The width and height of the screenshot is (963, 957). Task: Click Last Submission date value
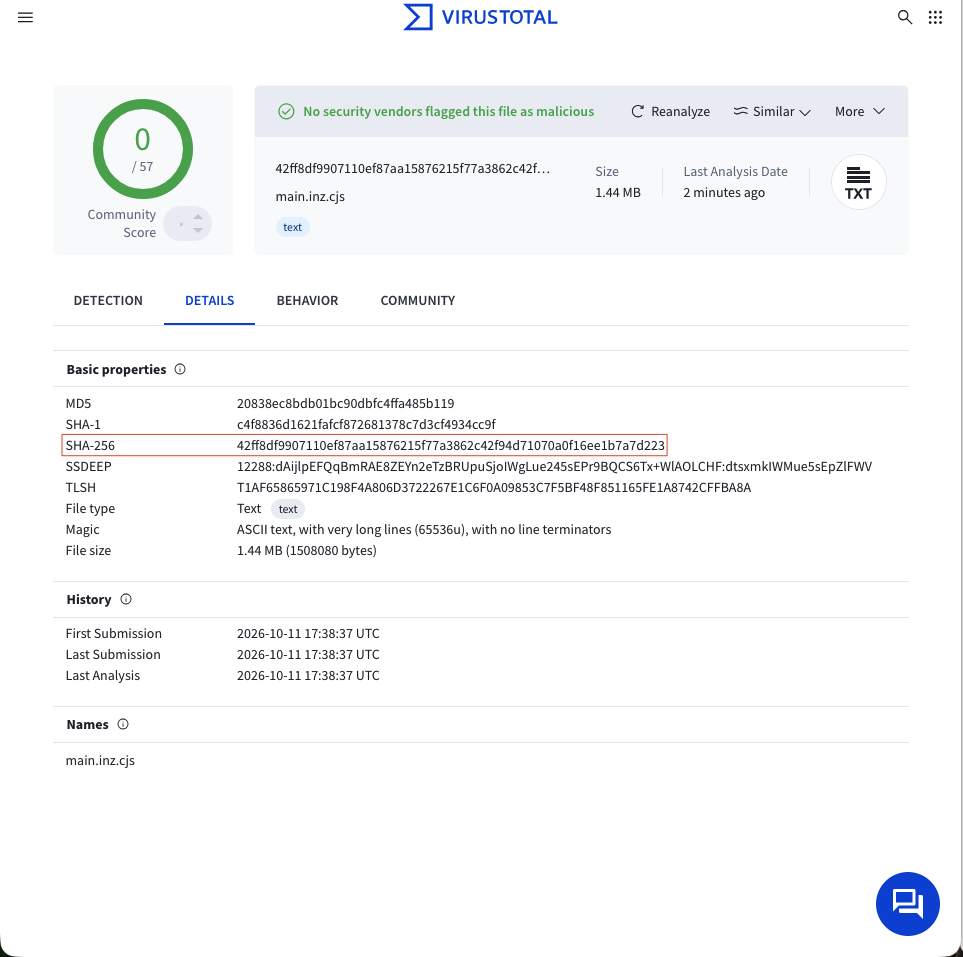tap(308, 654)
